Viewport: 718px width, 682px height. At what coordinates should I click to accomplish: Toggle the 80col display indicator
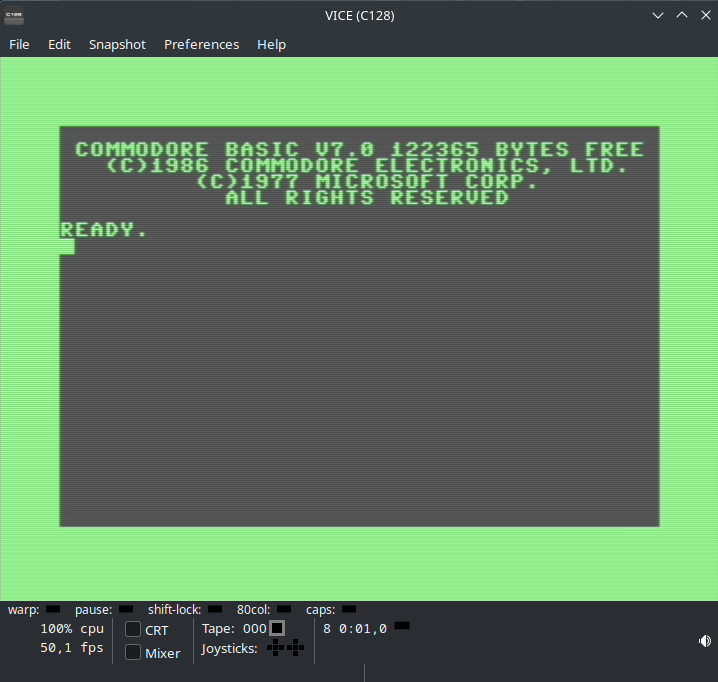(x=284, y=608)
